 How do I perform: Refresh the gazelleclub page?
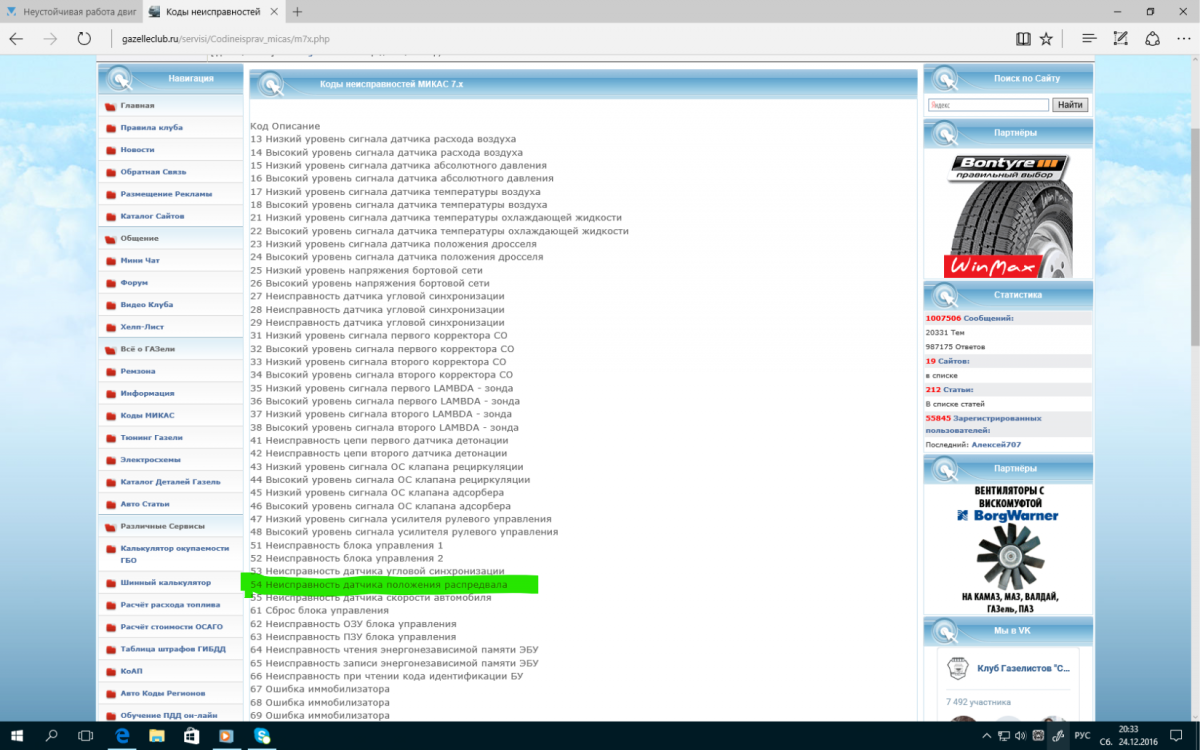[84, 39]
